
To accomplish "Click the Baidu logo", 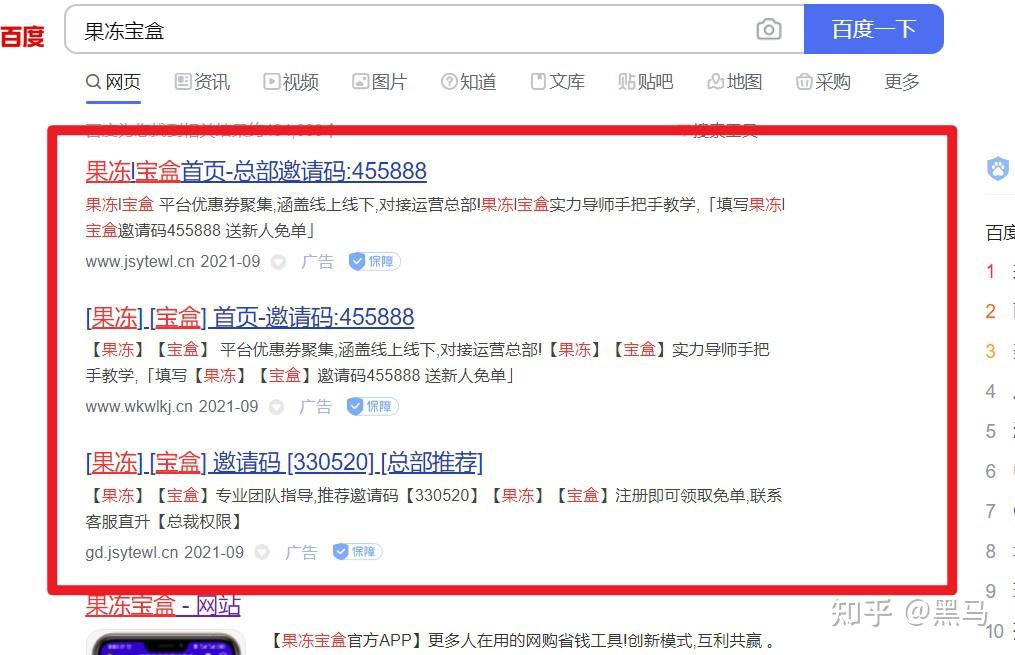I will click(23, 36).
